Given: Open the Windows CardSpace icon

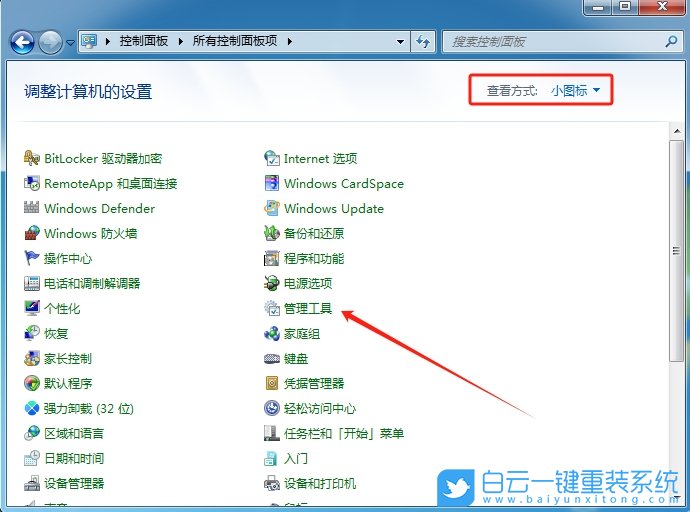Looking at the screenshot, I should (272, 183).
